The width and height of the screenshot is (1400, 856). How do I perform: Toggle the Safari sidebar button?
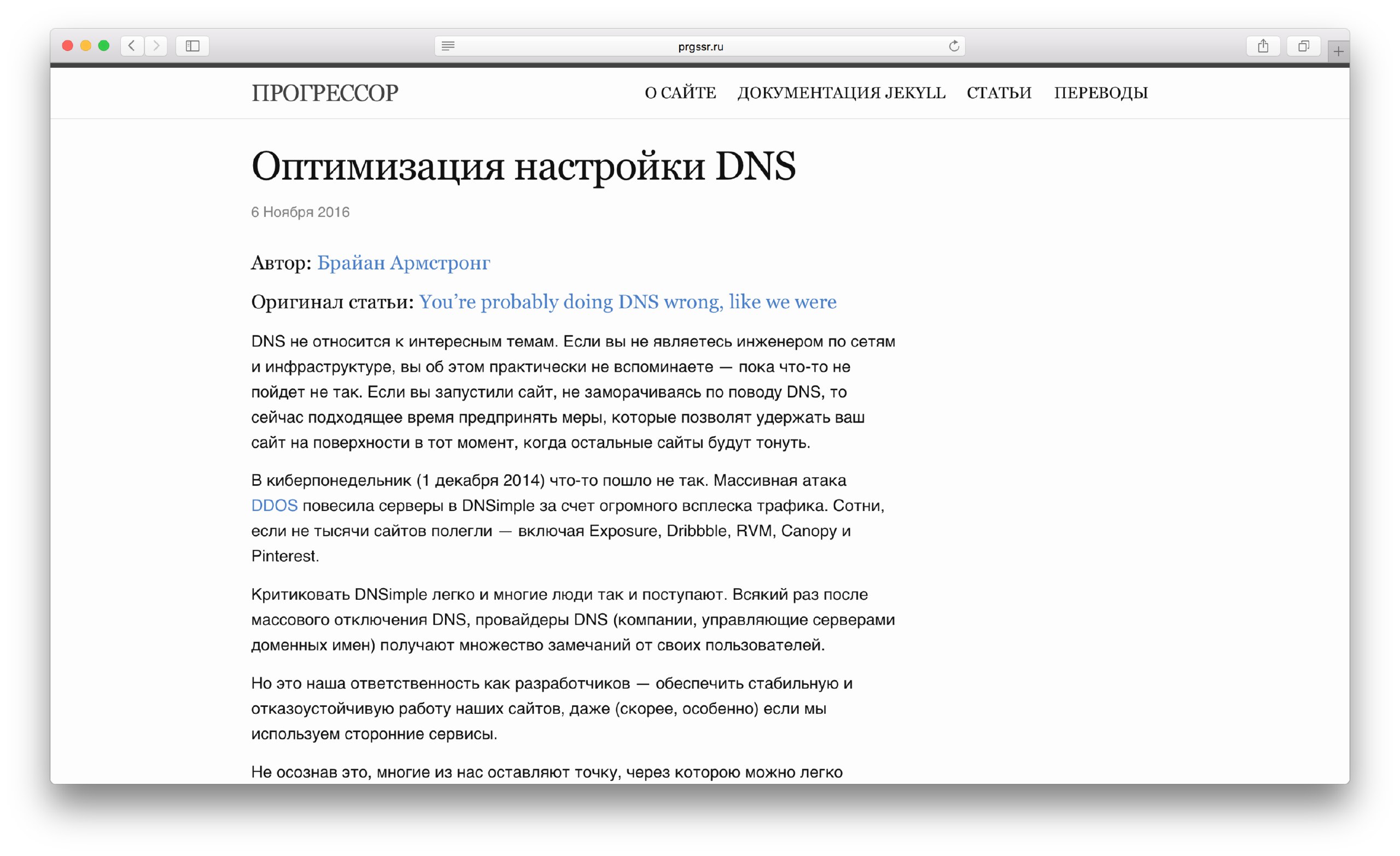click(x=192, y=45)
